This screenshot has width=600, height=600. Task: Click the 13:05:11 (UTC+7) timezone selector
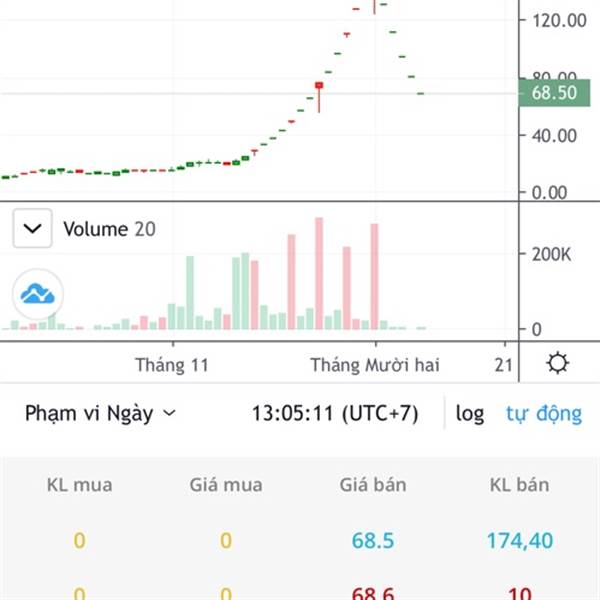[335, 413]
